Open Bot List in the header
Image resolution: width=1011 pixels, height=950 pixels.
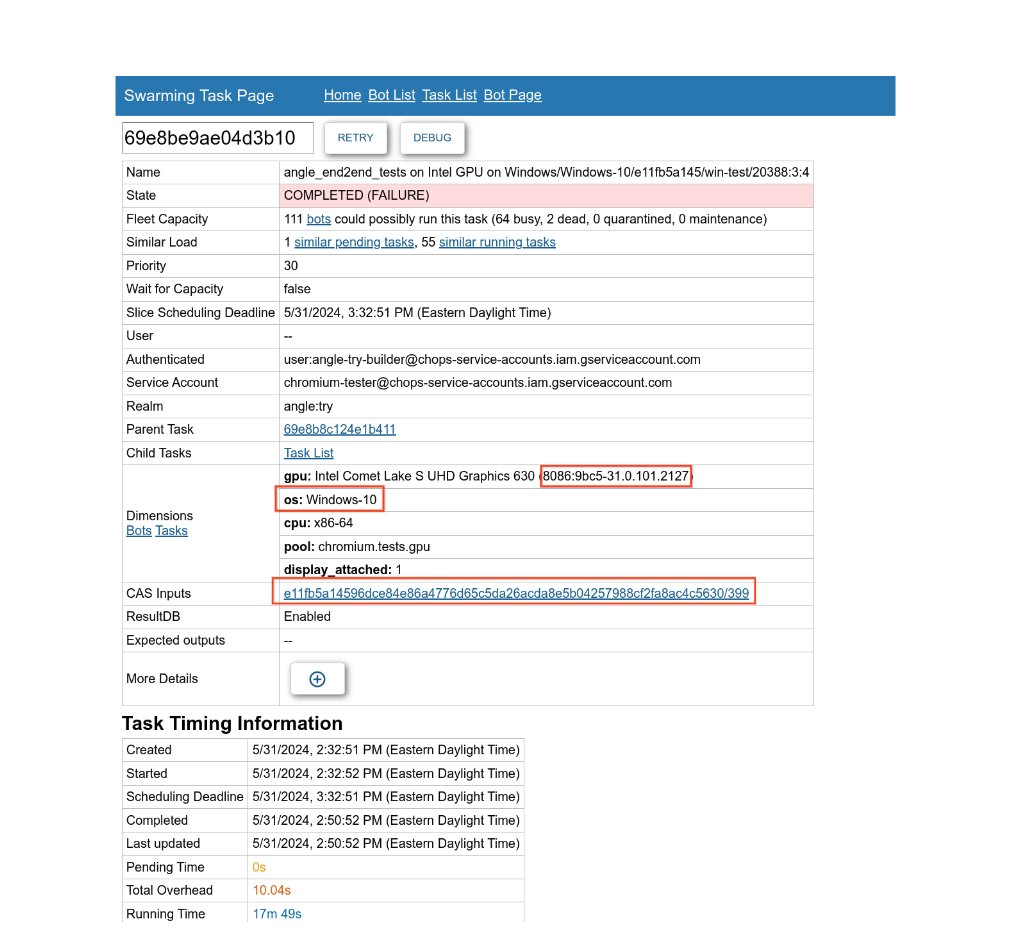(x=391, y=95)
